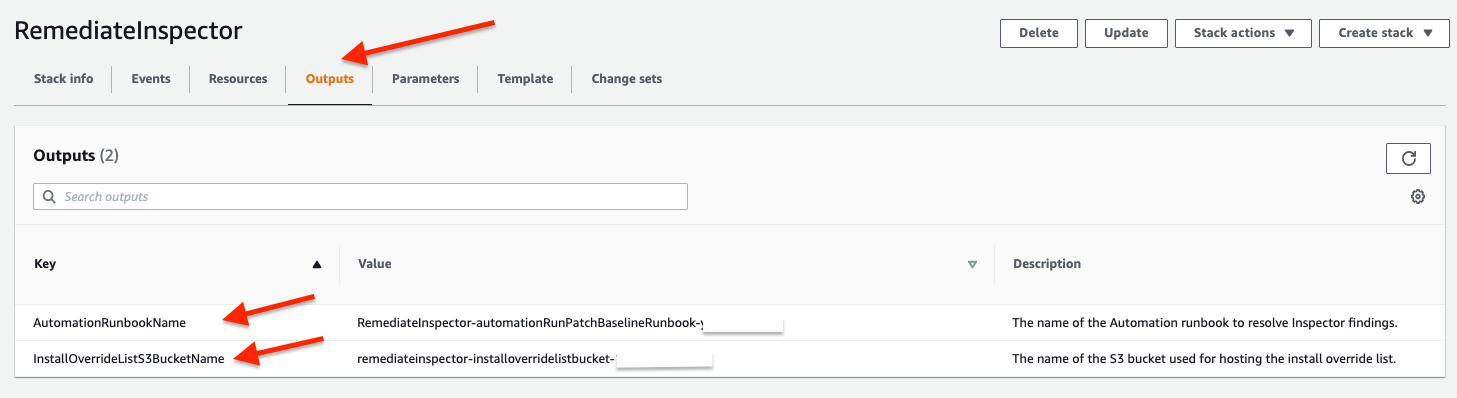1457x398 pixels.
Task: Select RemediateInspector-automationRunPatchBaselineRunbook value
Action: pyautogui.click(x=530, y=323)
